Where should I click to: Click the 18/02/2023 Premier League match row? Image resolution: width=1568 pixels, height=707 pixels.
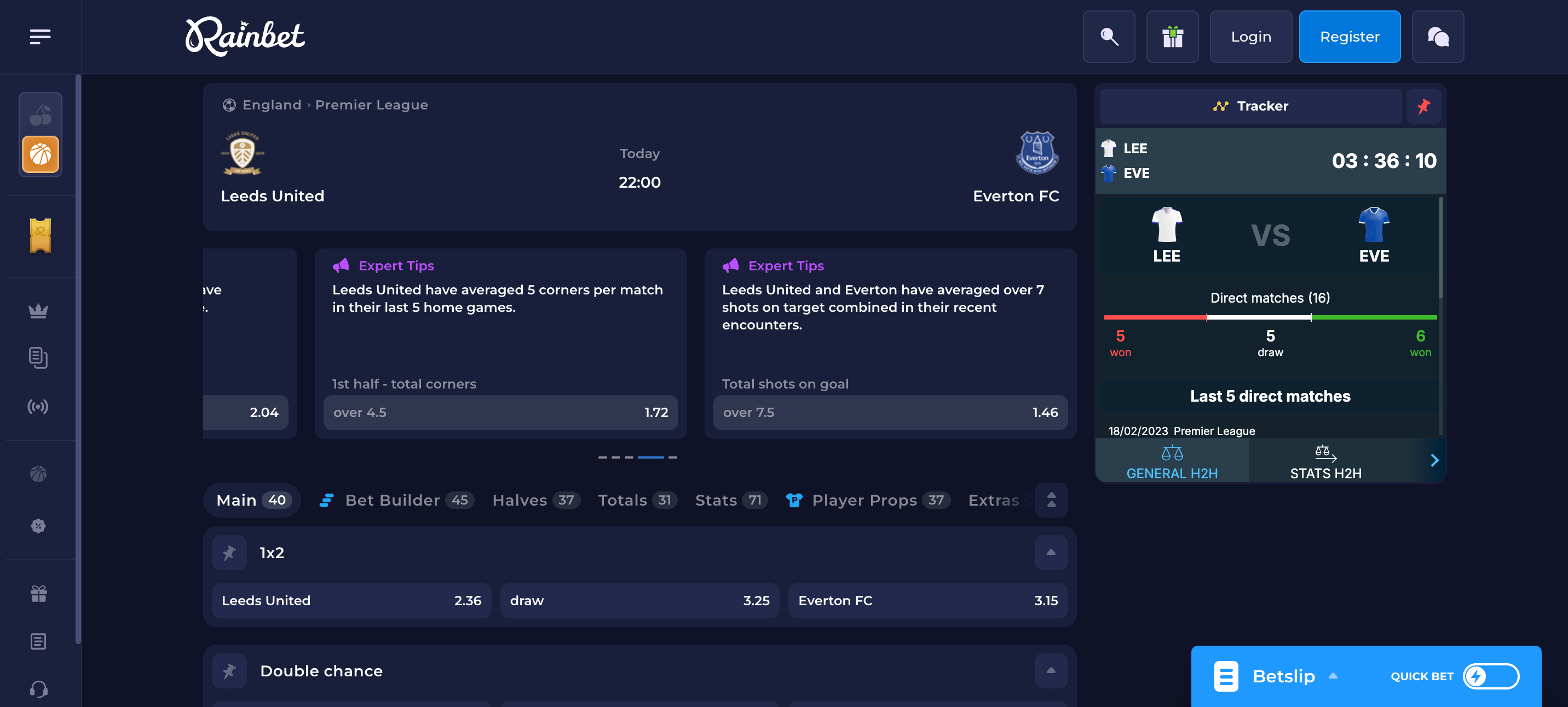(1181, 431)
